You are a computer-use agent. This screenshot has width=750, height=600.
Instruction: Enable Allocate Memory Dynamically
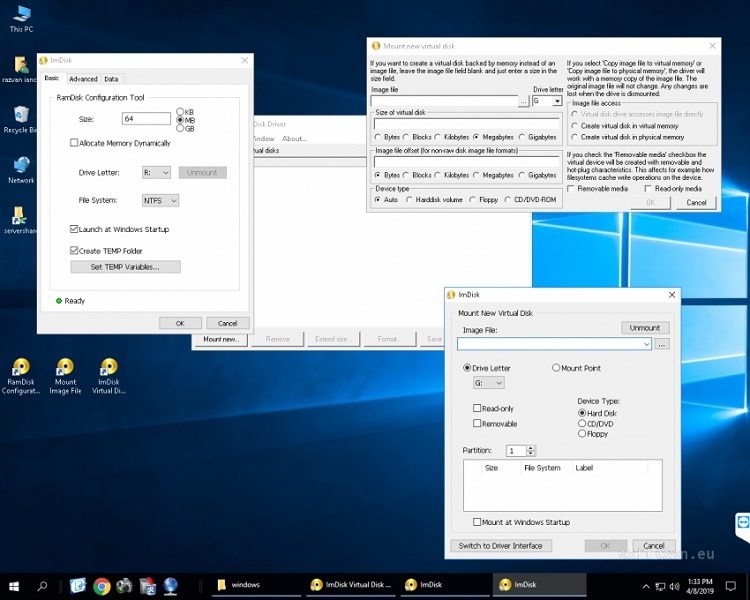pos(74,143)
